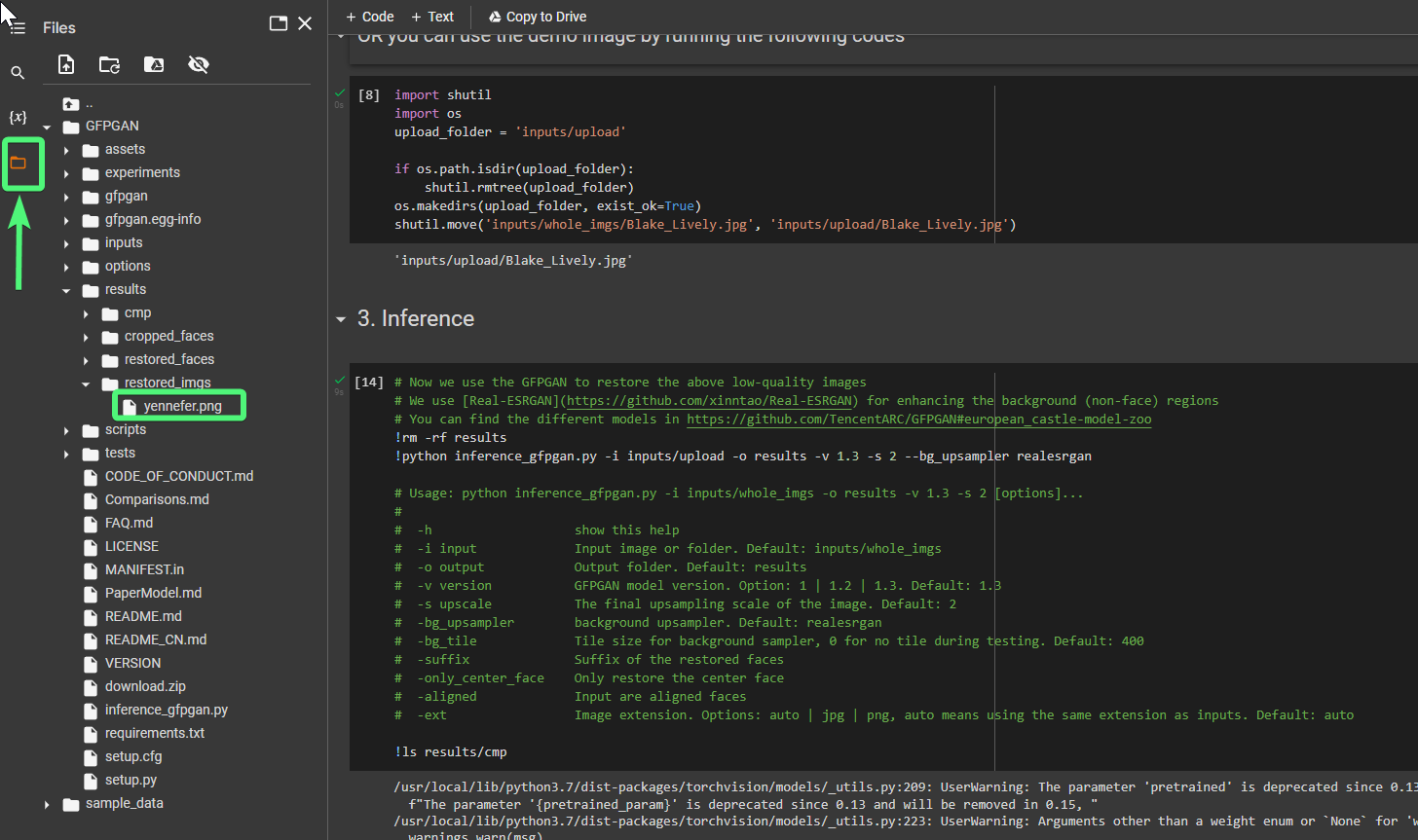Click the upload to session storage icon

(x=66, y=65)
